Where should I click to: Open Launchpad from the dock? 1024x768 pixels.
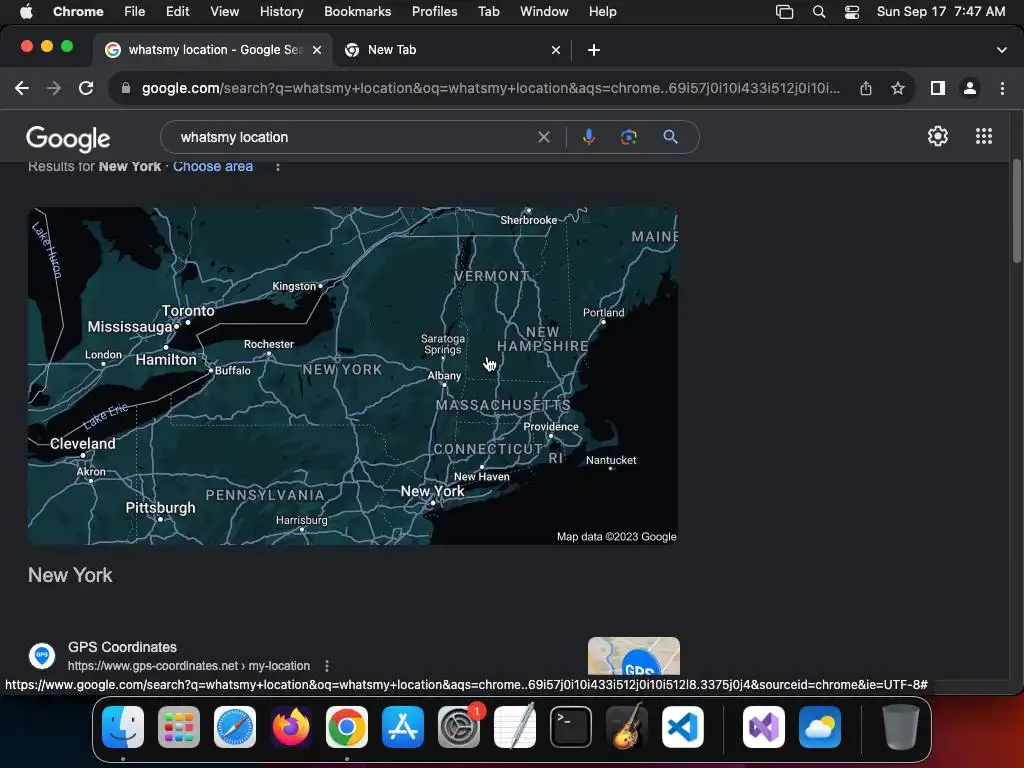point(179,727)
